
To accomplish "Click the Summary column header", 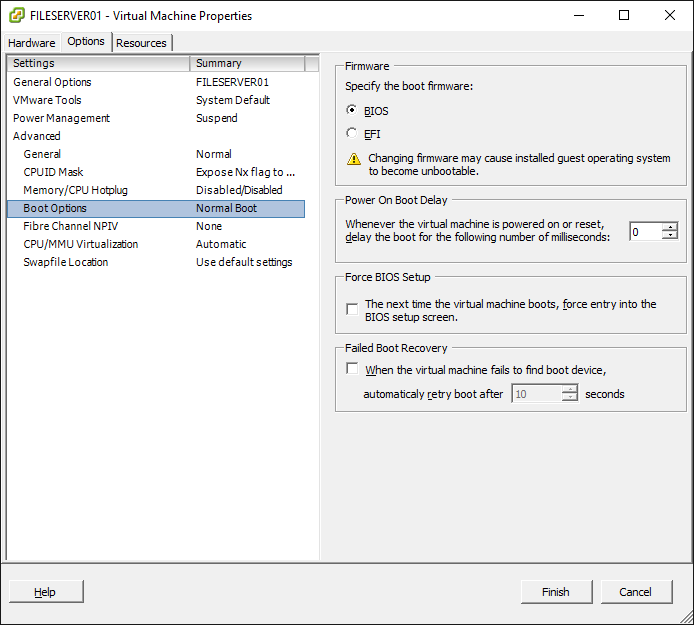I will pos(247,63).
